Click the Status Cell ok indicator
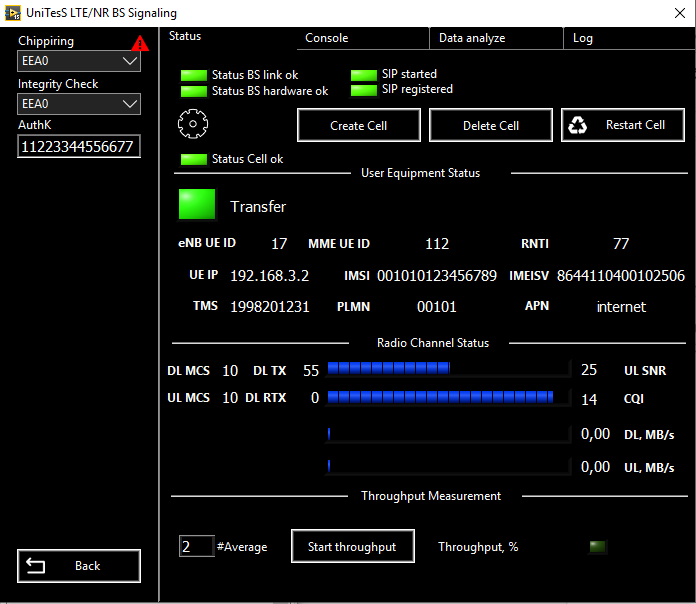The width and height of the screenshot is (696, 604). [193, 160]
